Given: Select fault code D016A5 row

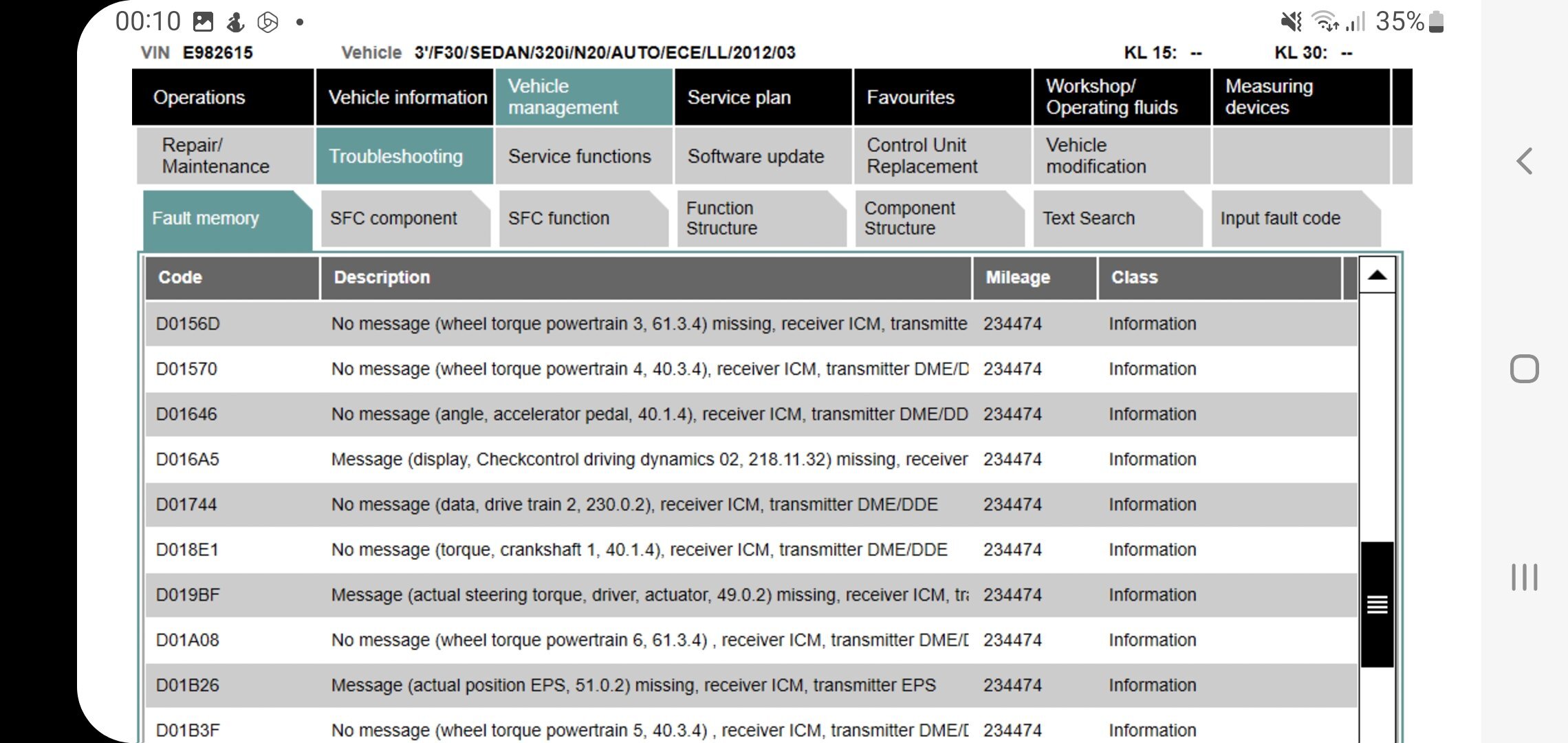Looking at the screenshot, I should (751, 459).
